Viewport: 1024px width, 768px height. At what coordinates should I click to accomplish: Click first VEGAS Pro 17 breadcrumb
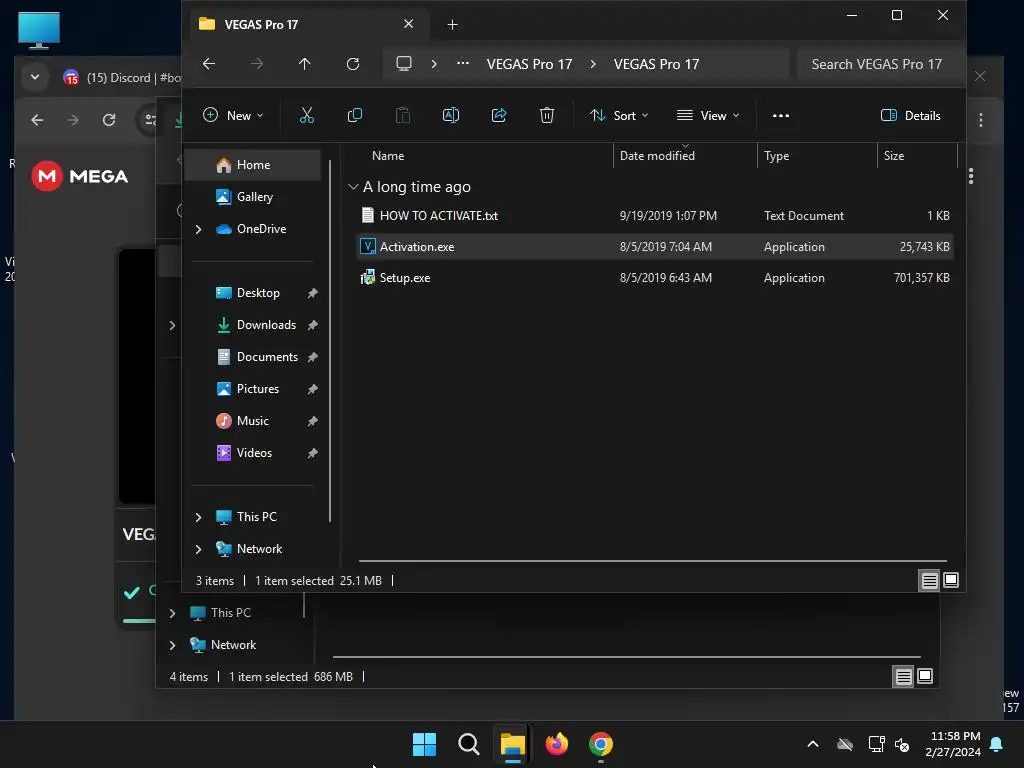[529, 64]
